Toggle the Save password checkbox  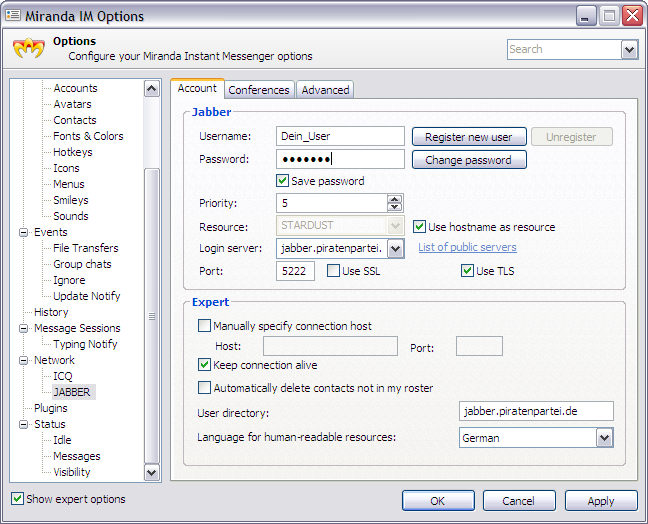283,181
